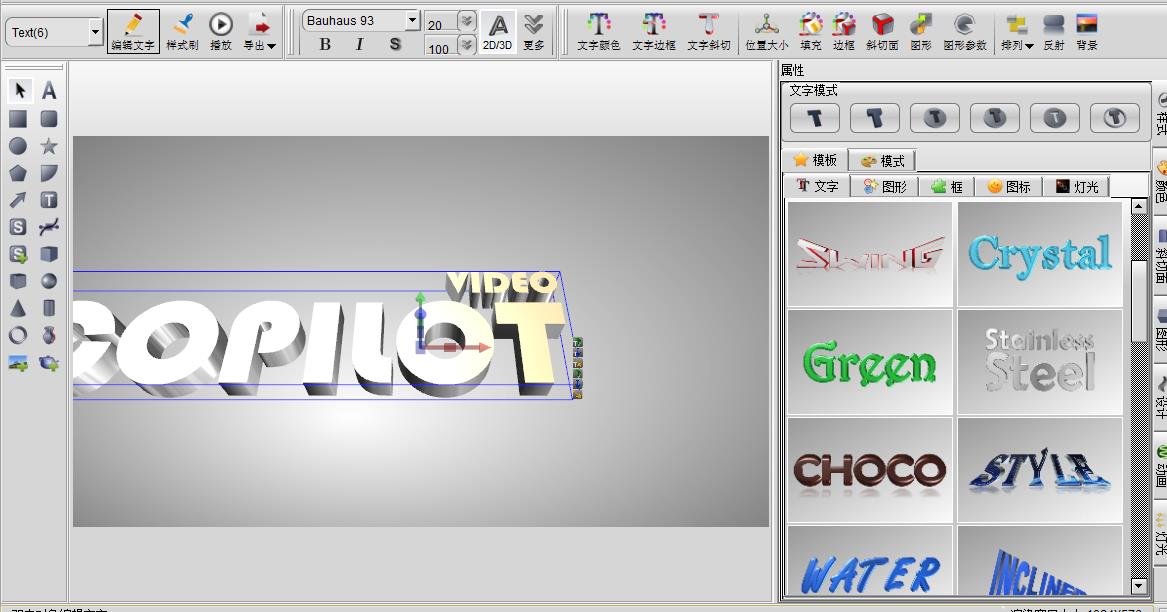Pick the square shape tool
The height and width of the screenshot is (612, 1167).
[x=19, y=119]
